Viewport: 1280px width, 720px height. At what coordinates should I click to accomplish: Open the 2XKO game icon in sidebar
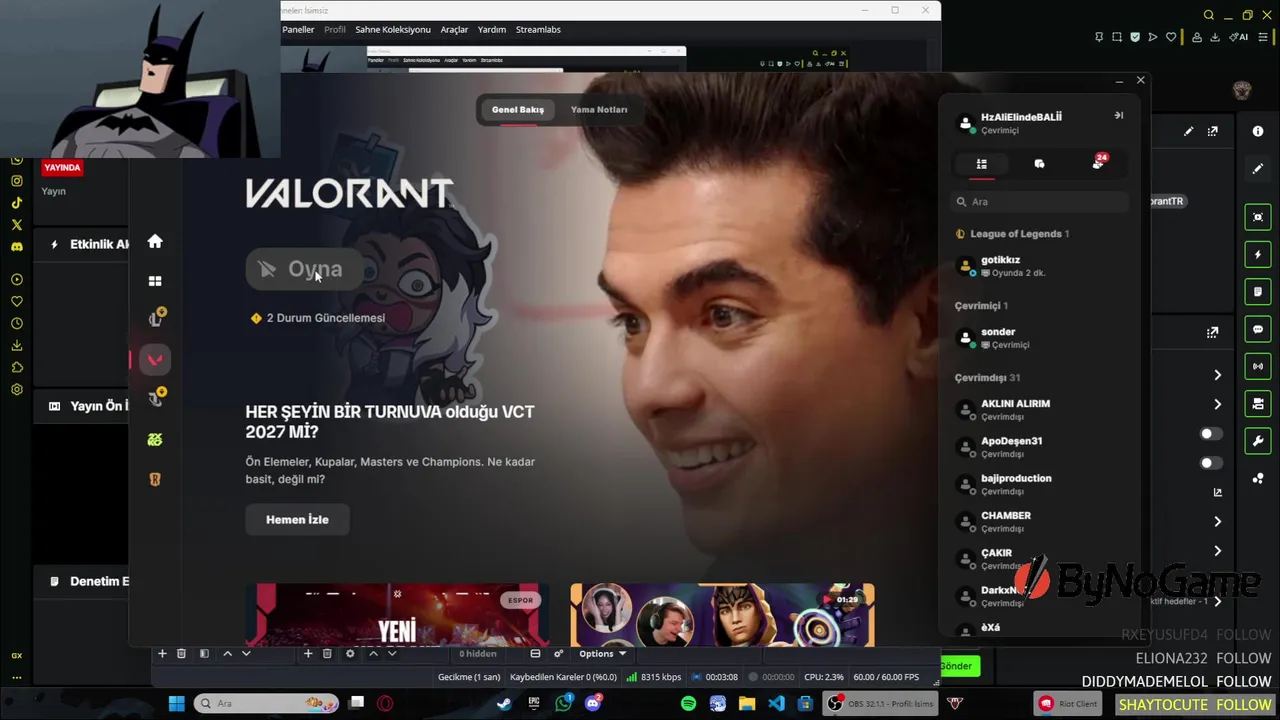(155, 439)
